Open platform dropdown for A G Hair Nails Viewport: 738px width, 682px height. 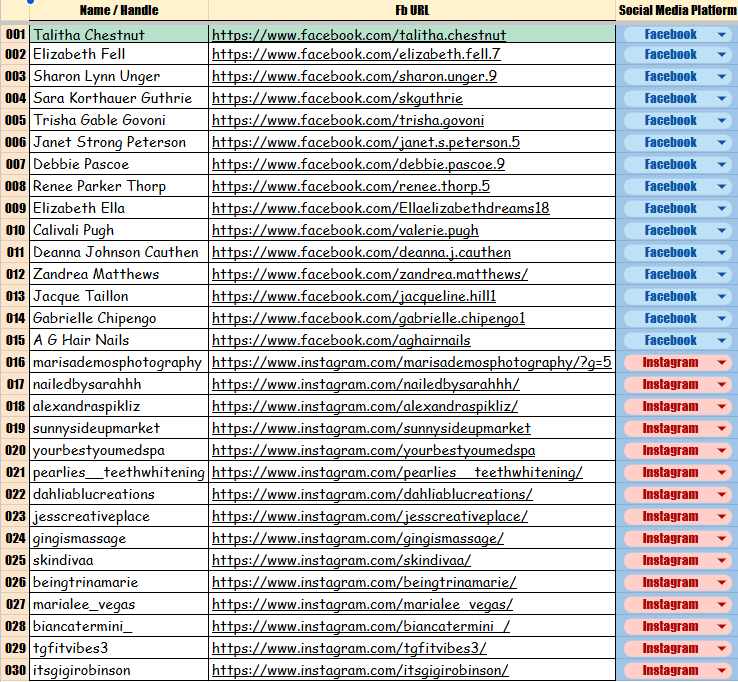722,340
